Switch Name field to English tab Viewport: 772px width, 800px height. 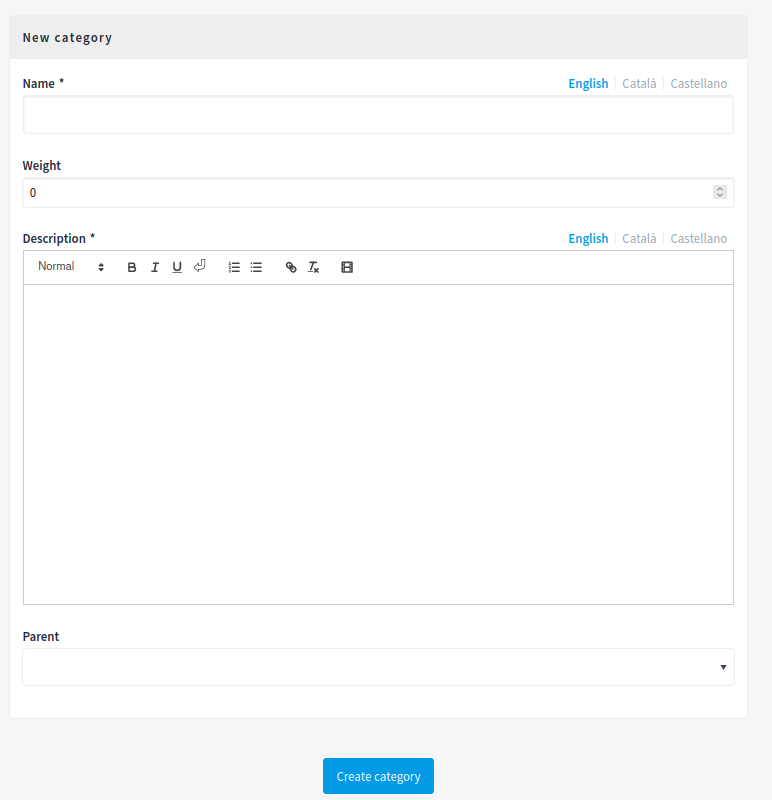coord(588,84)
